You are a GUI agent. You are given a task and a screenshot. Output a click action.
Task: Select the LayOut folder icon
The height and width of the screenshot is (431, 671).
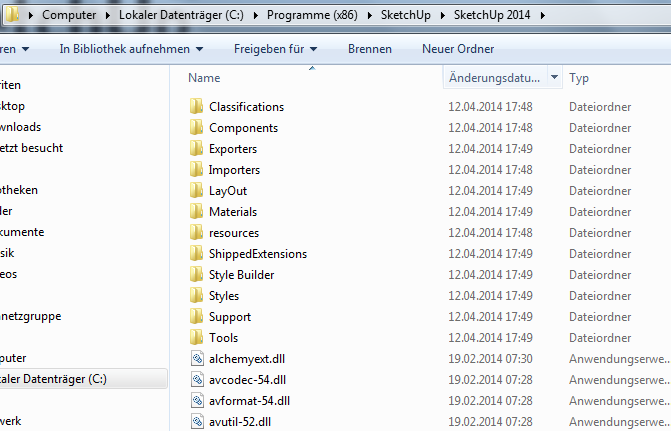tap(196, 191)
